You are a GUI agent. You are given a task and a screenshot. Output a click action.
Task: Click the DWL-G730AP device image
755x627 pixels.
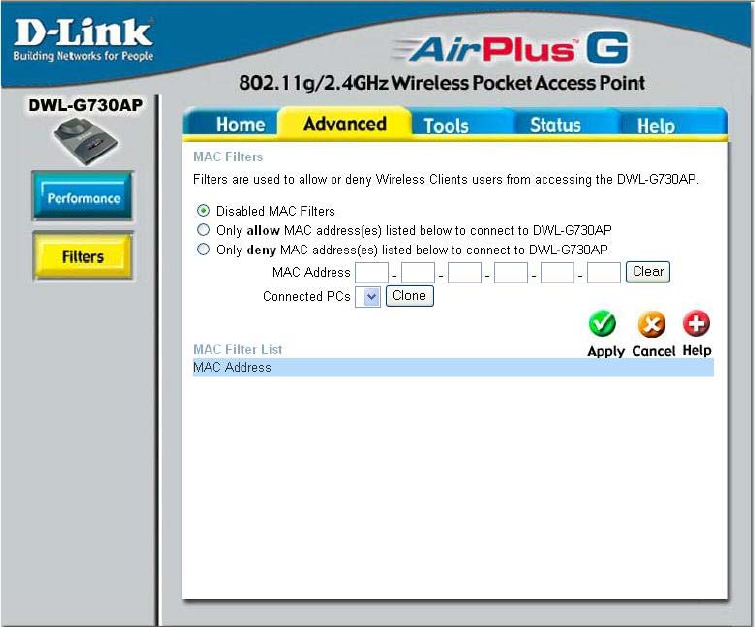tap(85, 142)
